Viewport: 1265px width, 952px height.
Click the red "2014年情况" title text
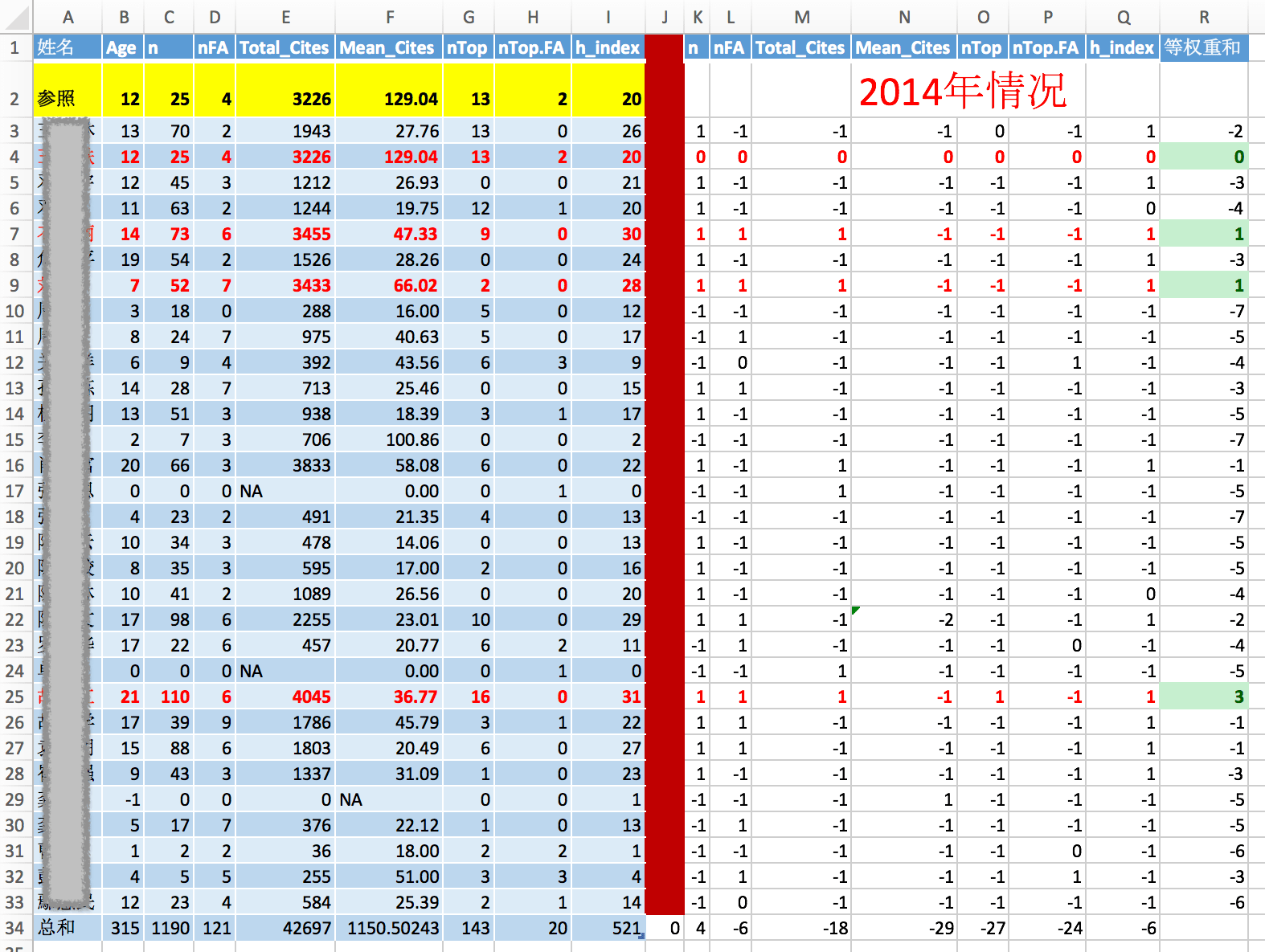(962, 91)
